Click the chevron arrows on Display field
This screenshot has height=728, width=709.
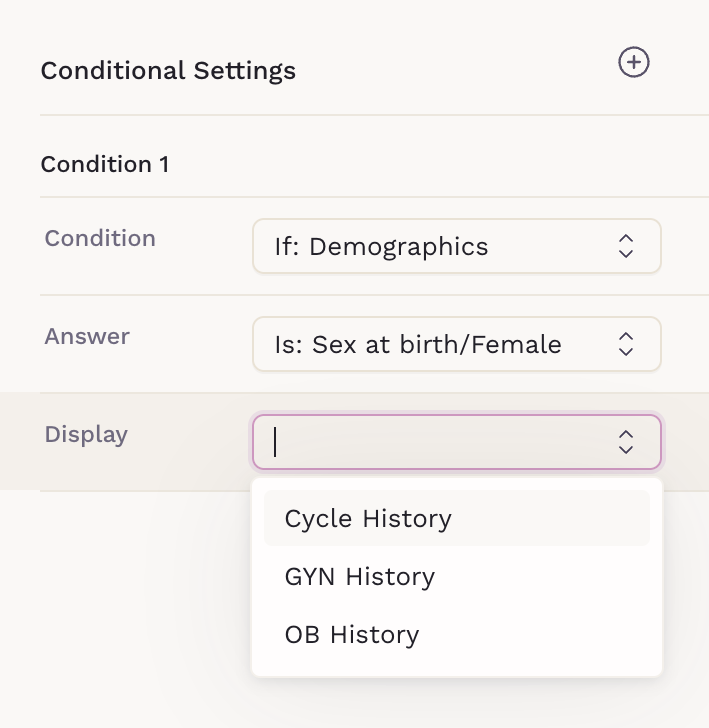[626, 442]
